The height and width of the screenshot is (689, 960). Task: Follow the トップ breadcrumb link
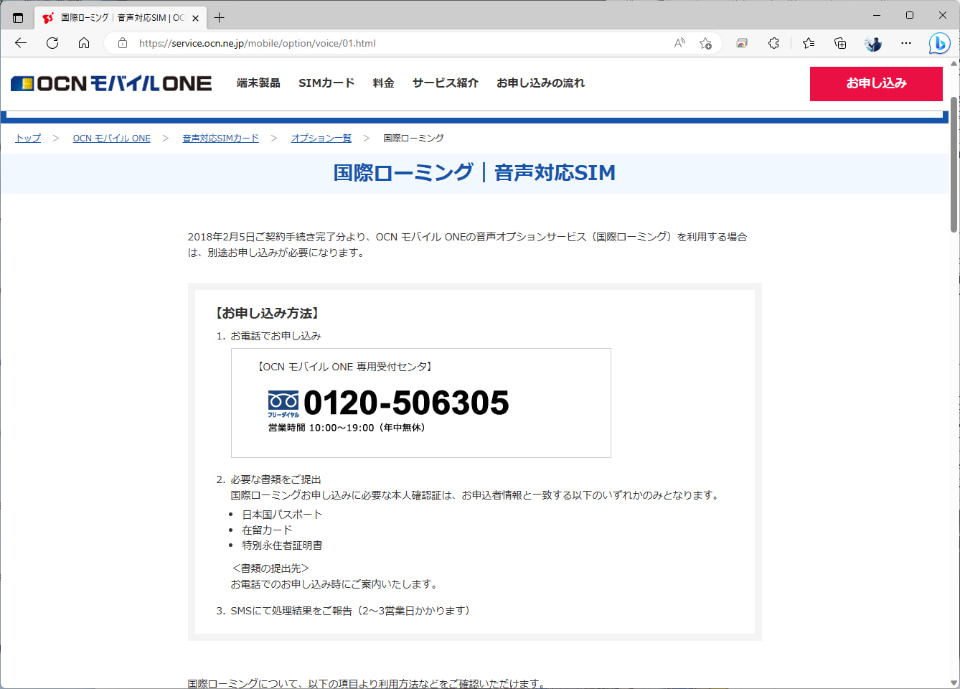click(x=27, y=138)
